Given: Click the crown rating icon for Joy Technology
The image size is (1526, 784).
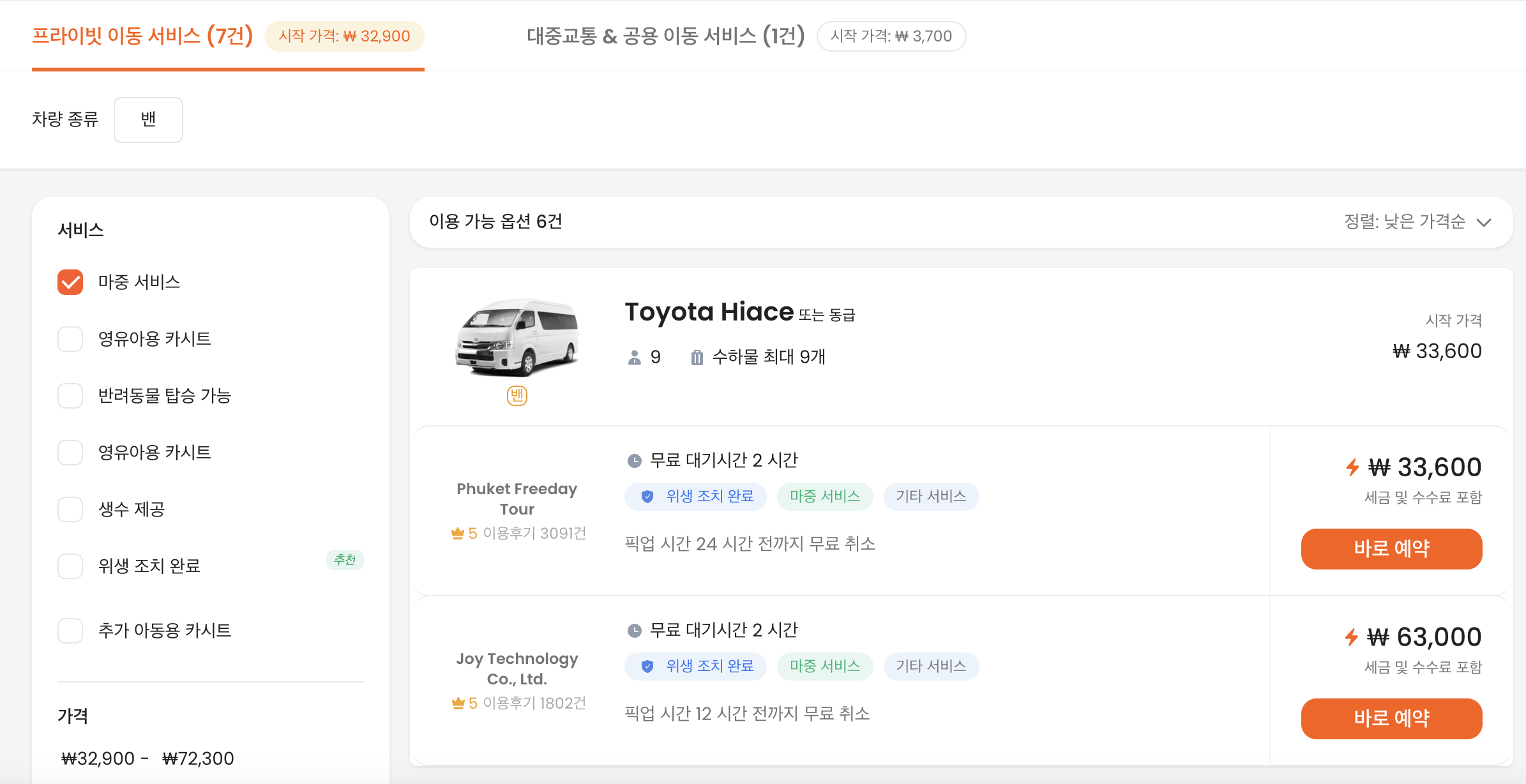Looking at the screenshot, I should tap(458, 704).
